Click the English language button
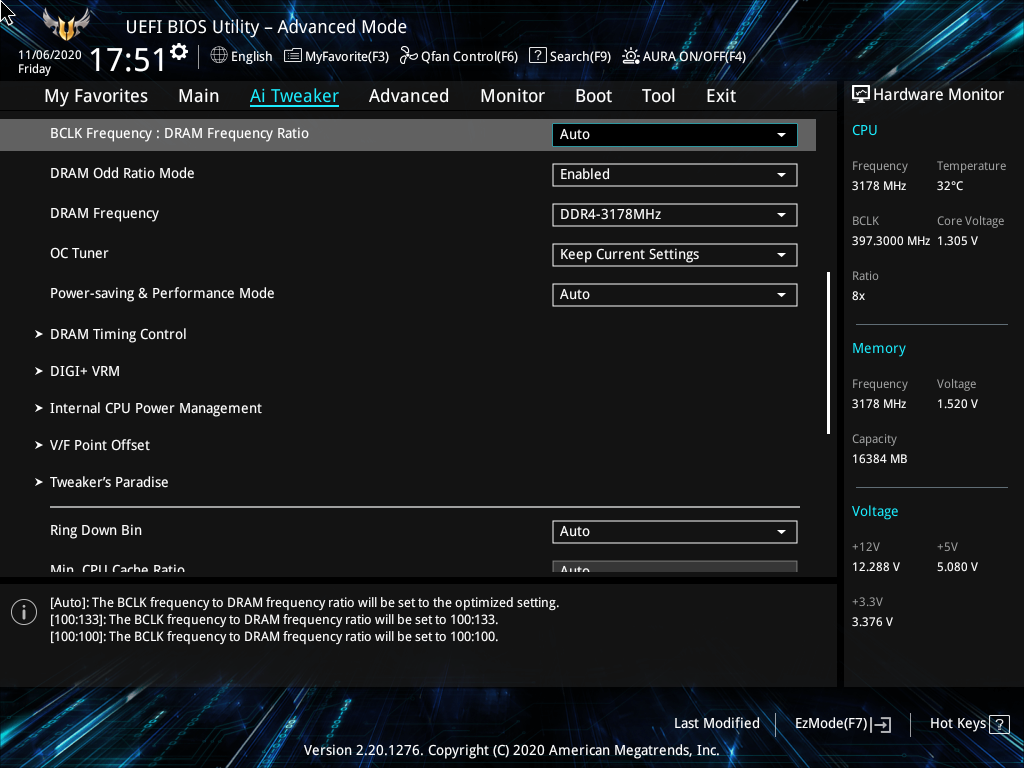The height and width of the screenshot is (768, 1024). click(x=241, y=56)
